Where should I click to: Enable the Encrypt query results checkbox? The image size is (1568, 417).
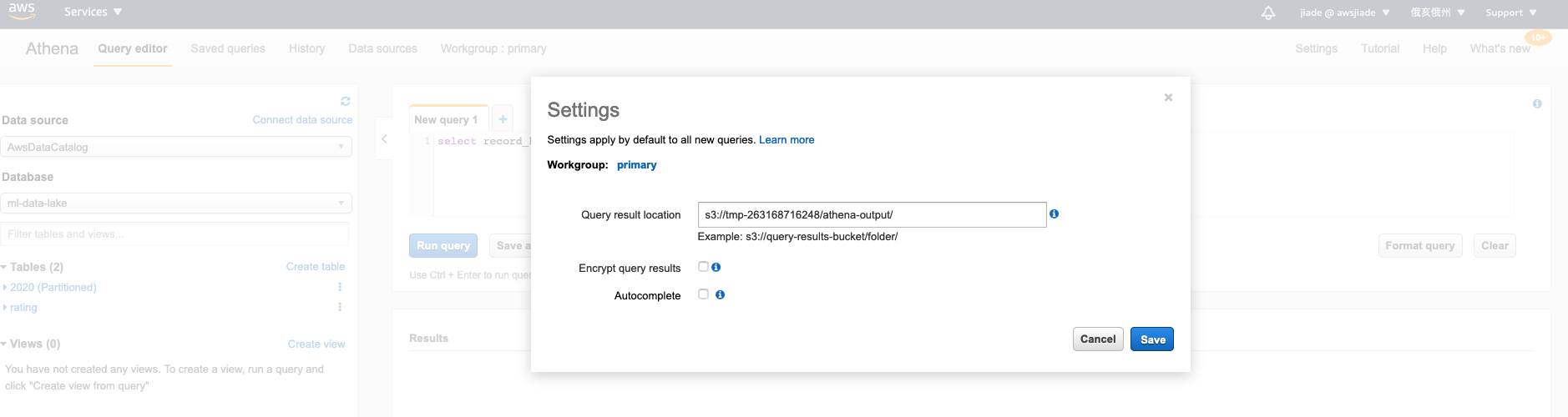(703, 267)
